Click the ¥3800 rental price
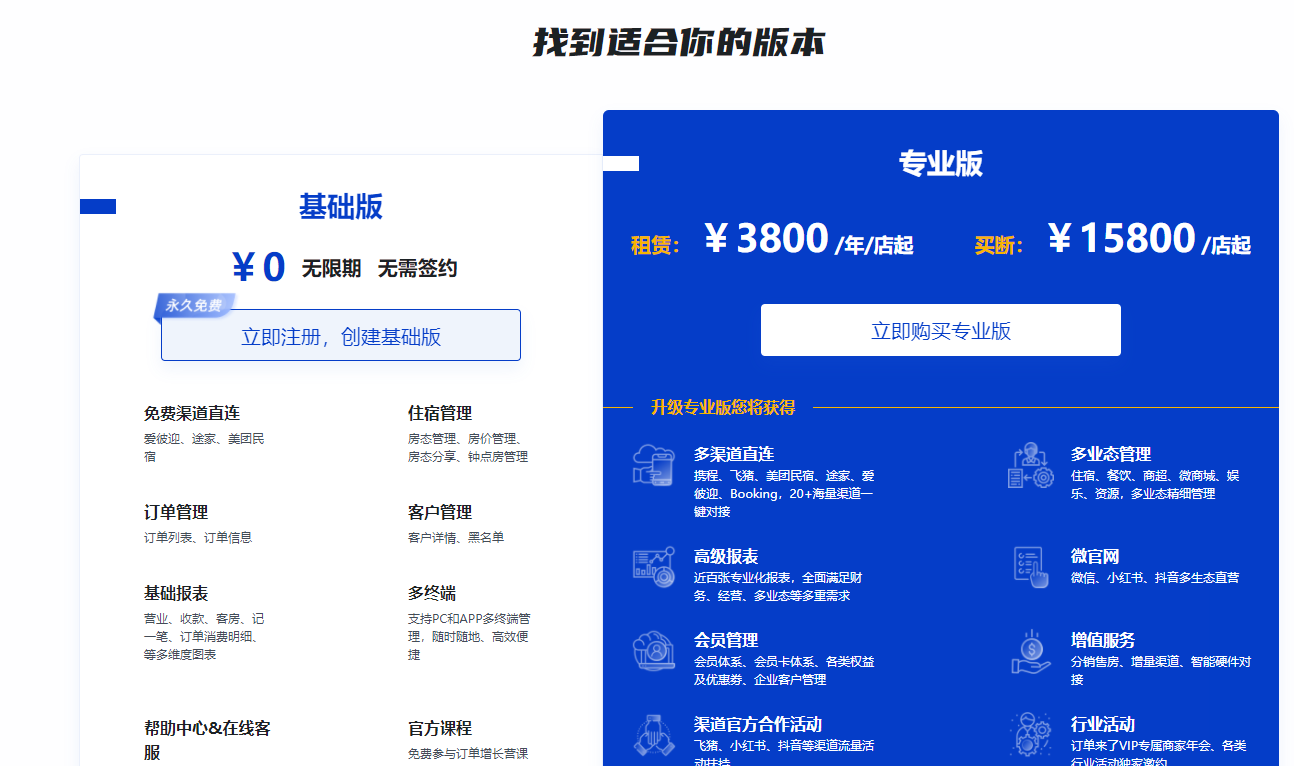Image resolution: width=1294 pixels, height=766 pixels. (x=766, y=240)
